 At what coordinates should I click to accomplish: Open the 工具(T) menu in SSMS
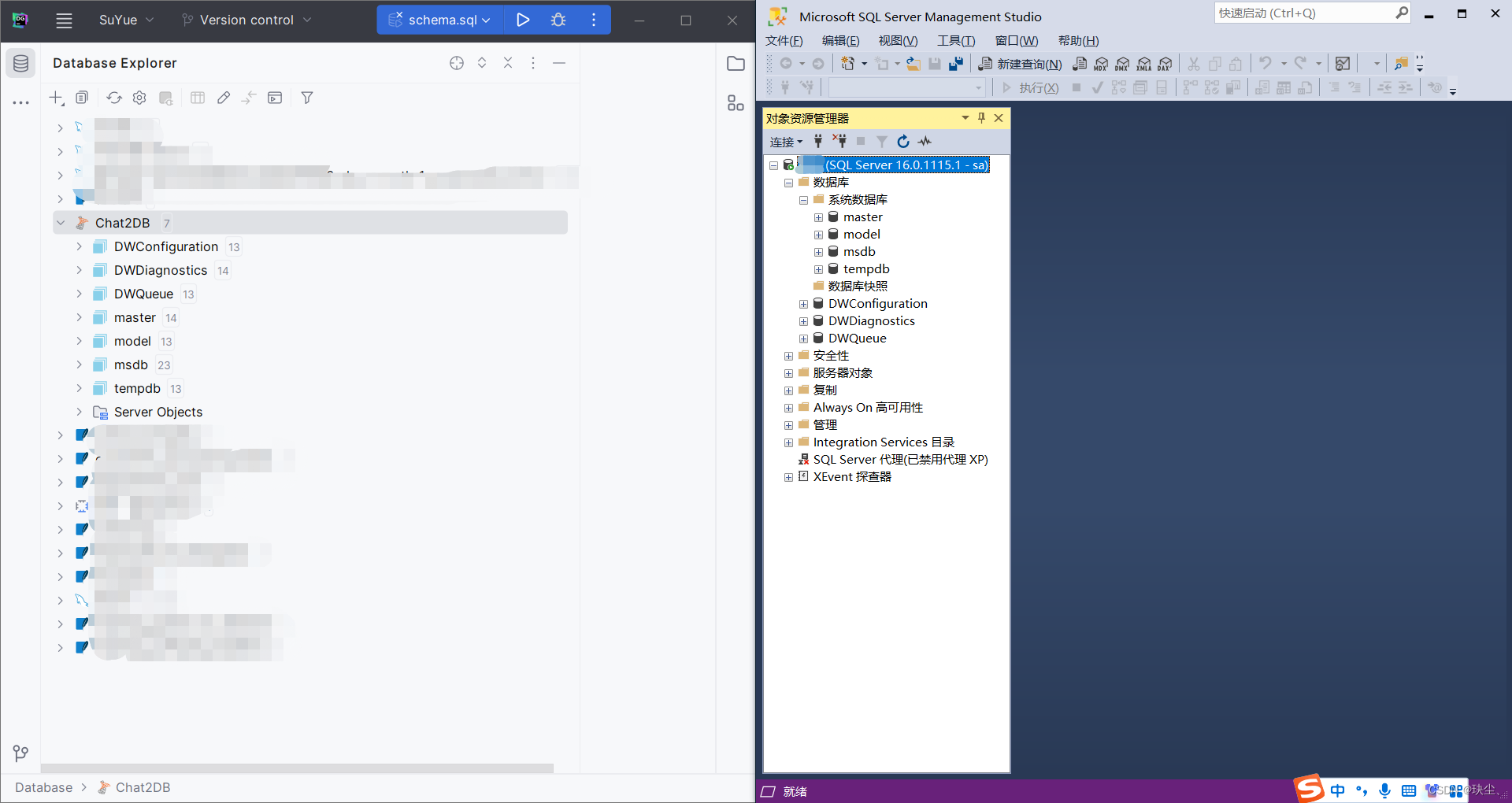coord(955,40)
